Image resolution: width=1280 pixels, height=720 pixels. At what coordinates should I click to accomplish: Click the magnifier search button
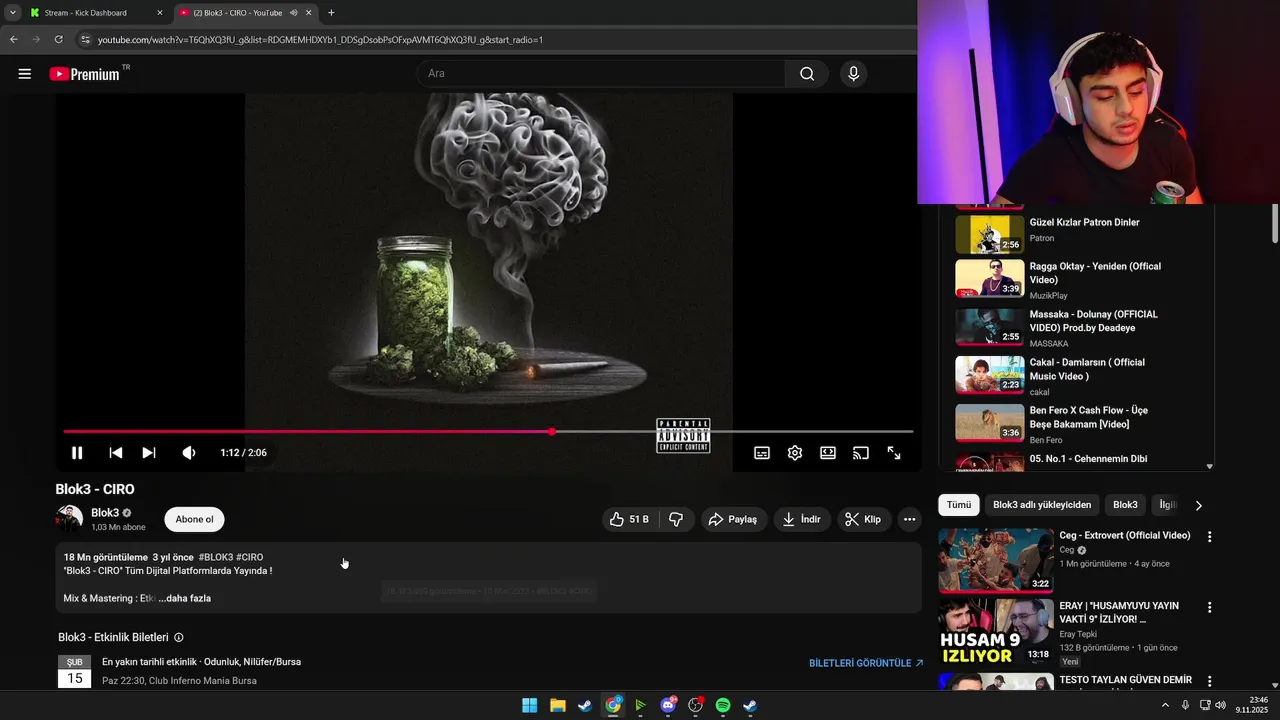(x=807, y=73)
